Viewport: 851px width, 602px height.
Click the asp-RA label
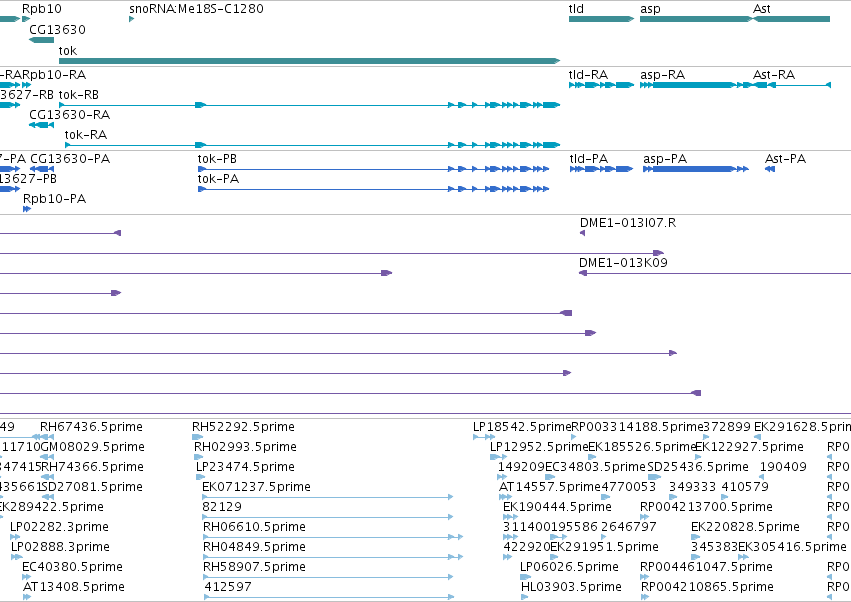(663, 74)
